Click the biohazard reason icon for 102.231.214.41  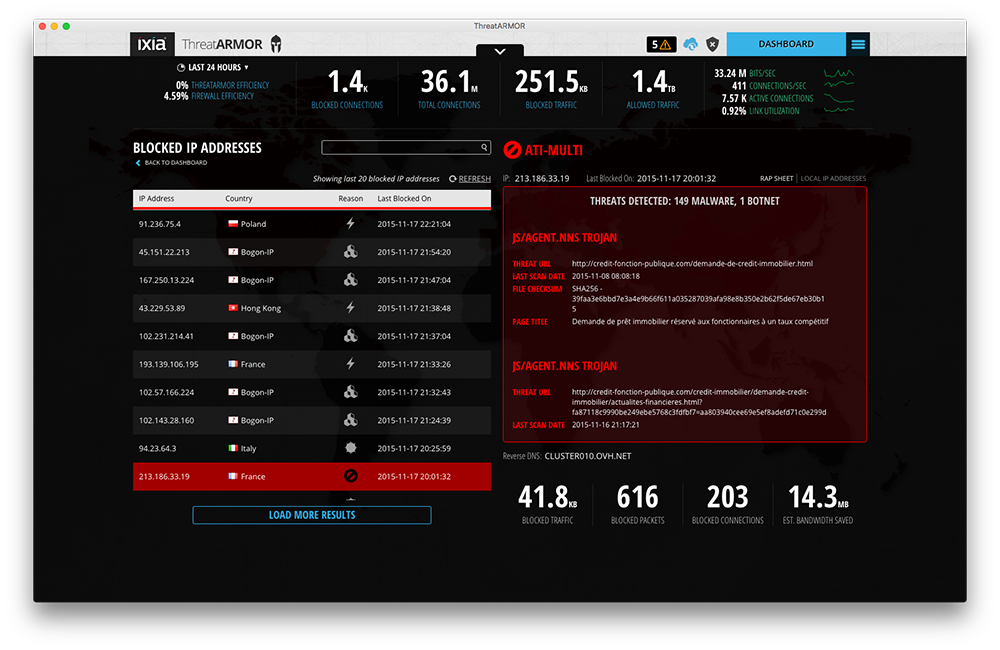[350, 336]
